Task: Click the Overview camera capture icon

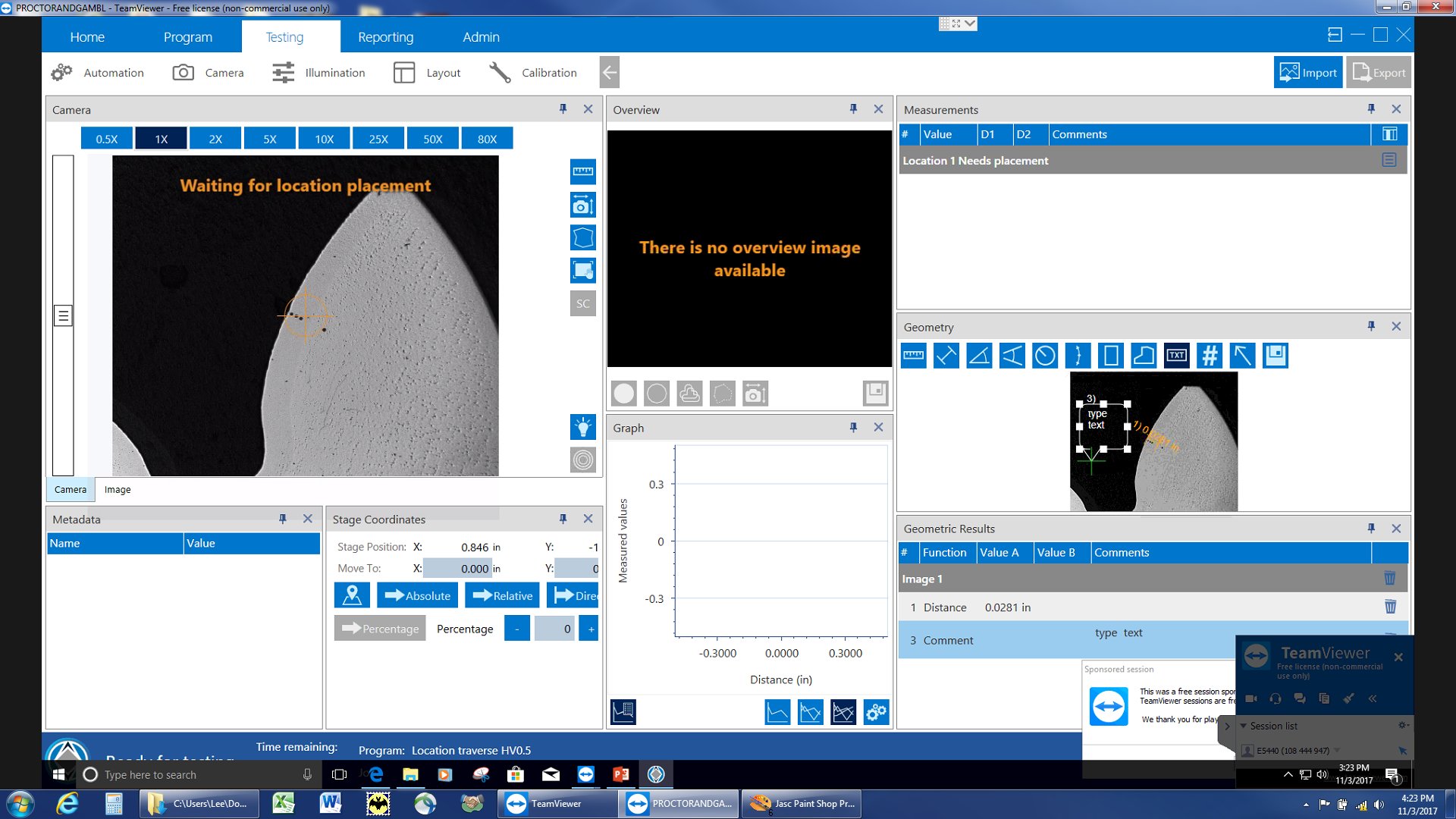Action: [x=755, y=394]
